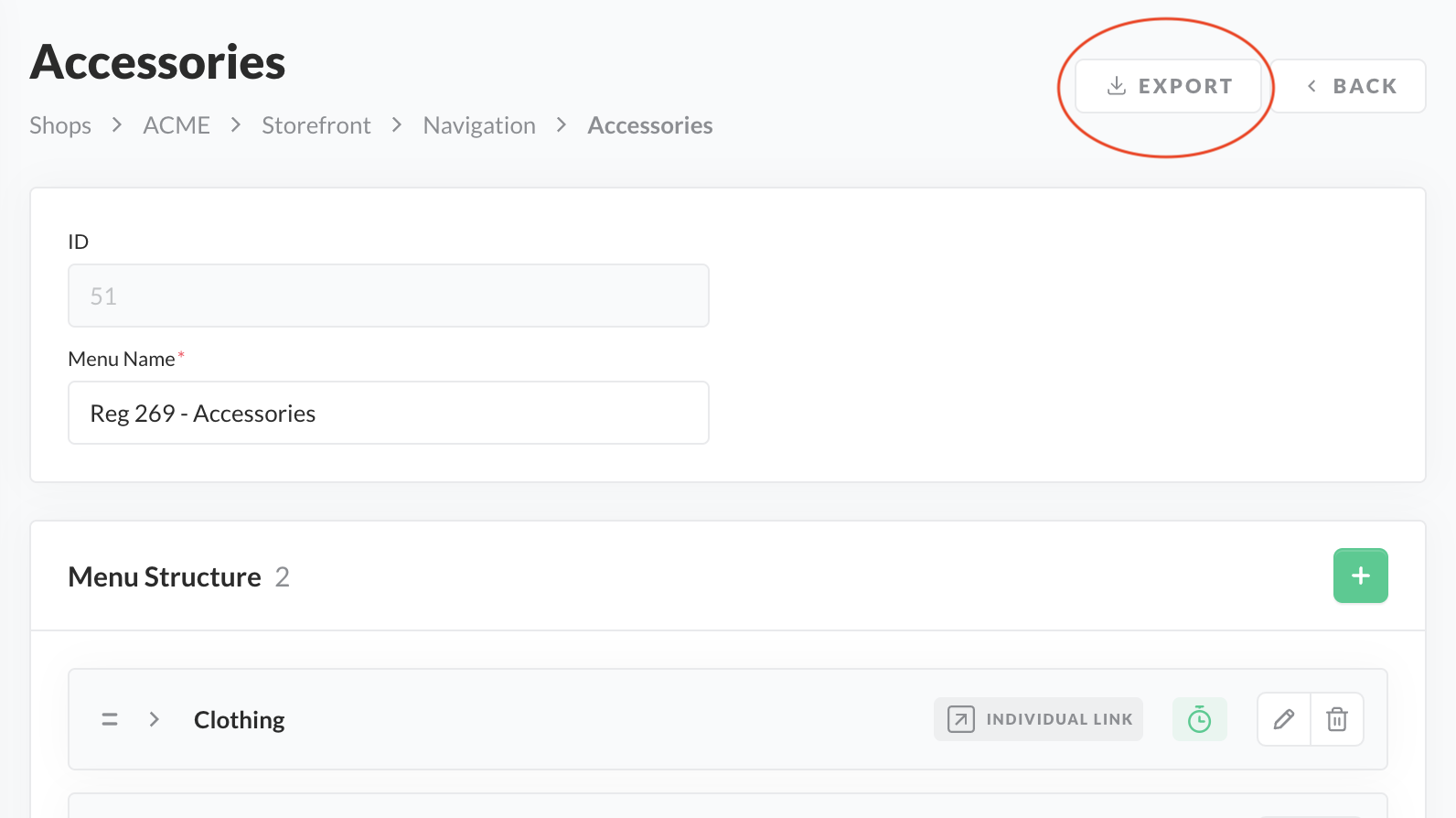Click the disabled ID field

pos(389,296)
